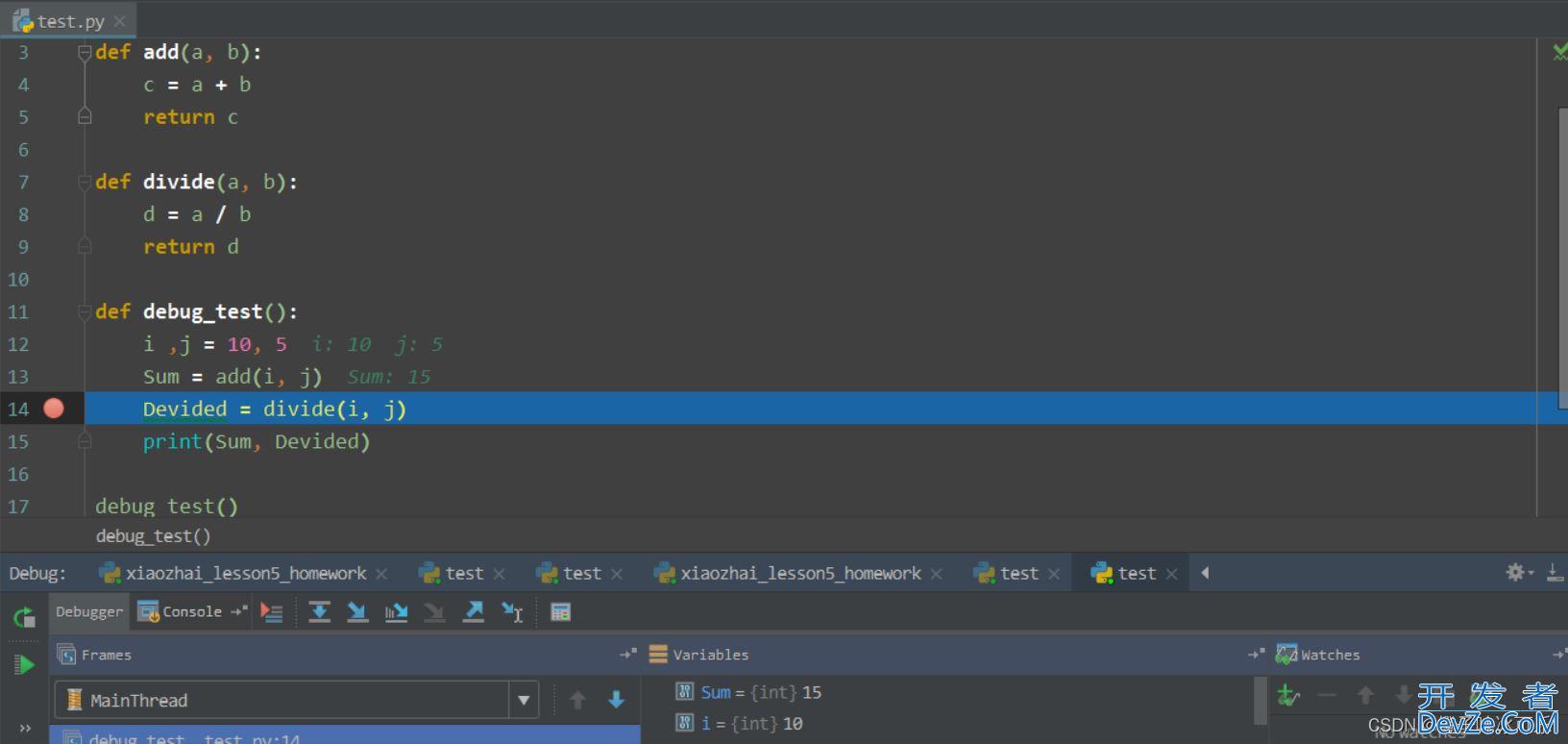The height and width of the screenshot is (744, 1568).
Task: Click the Variables panel header icon
Action: (658, 655)
